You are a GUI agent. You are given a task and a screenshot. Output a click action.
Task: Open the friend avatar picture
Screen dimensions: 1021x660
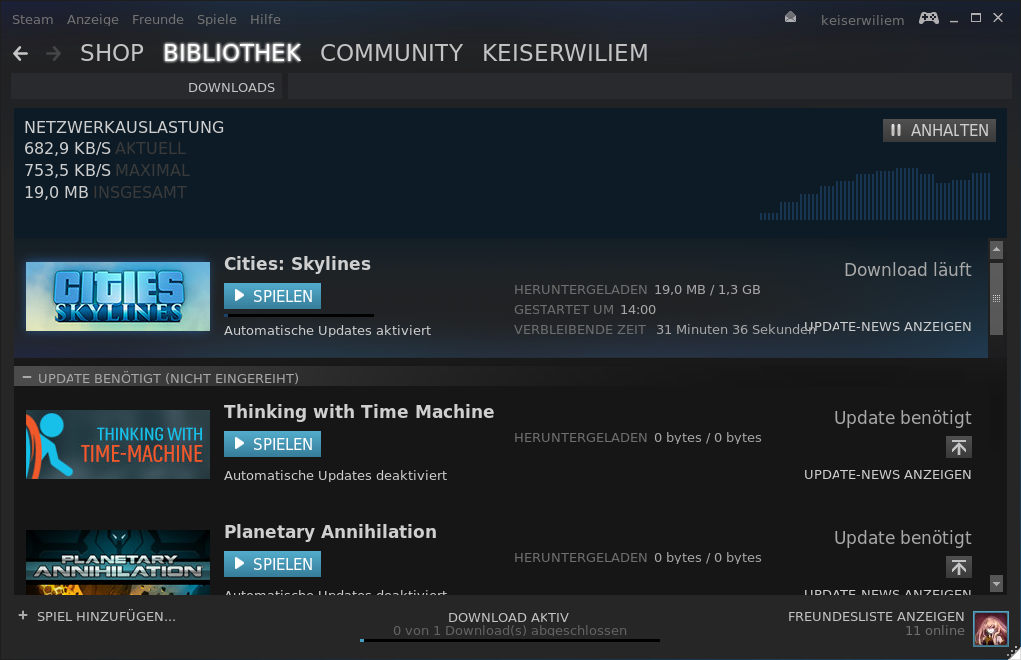coord(990,628)
